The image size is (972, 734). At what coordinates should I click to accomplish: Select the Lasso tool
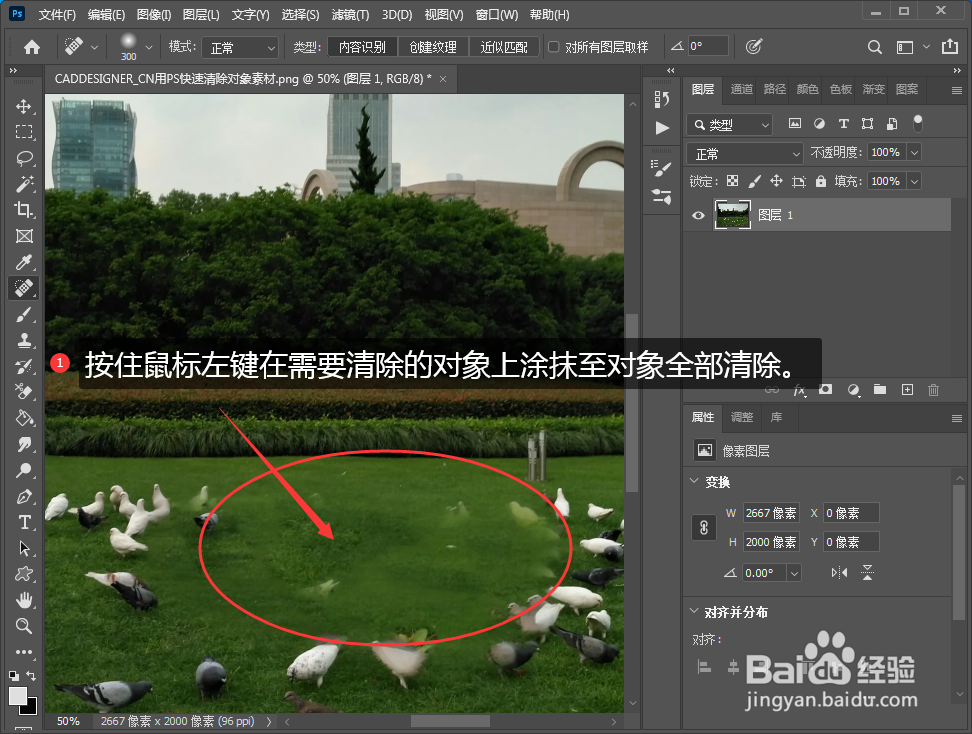pyautogui.click(x=24, y=158)
